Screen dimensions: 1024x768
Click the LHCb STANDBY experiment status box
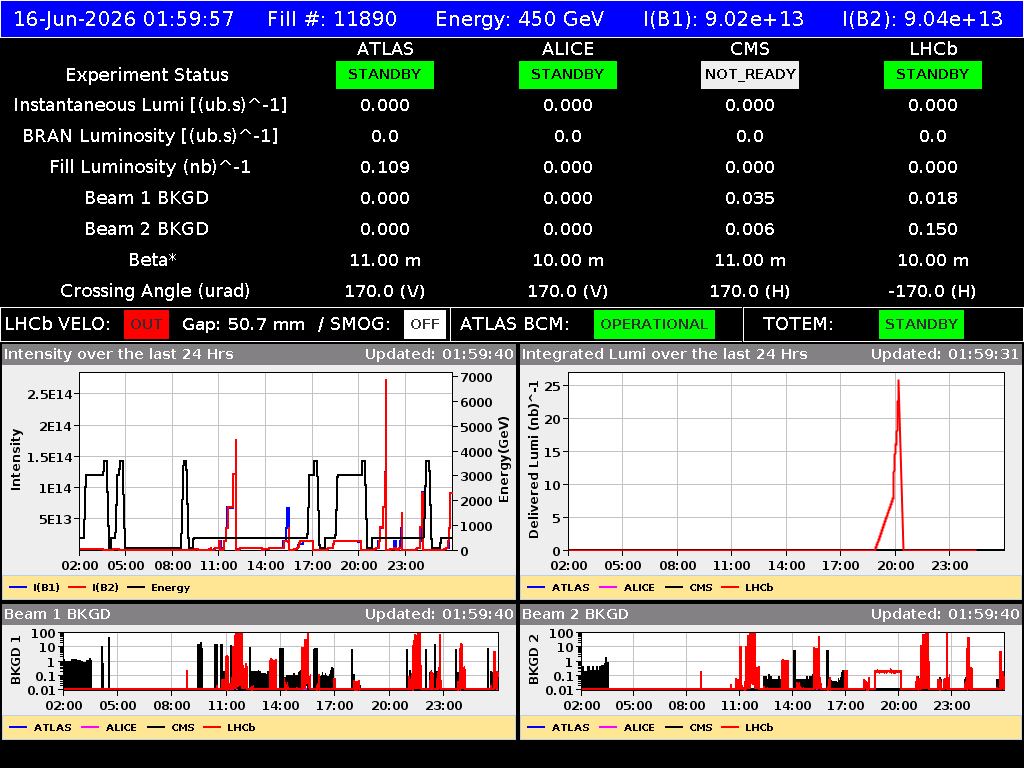(933, 75)
